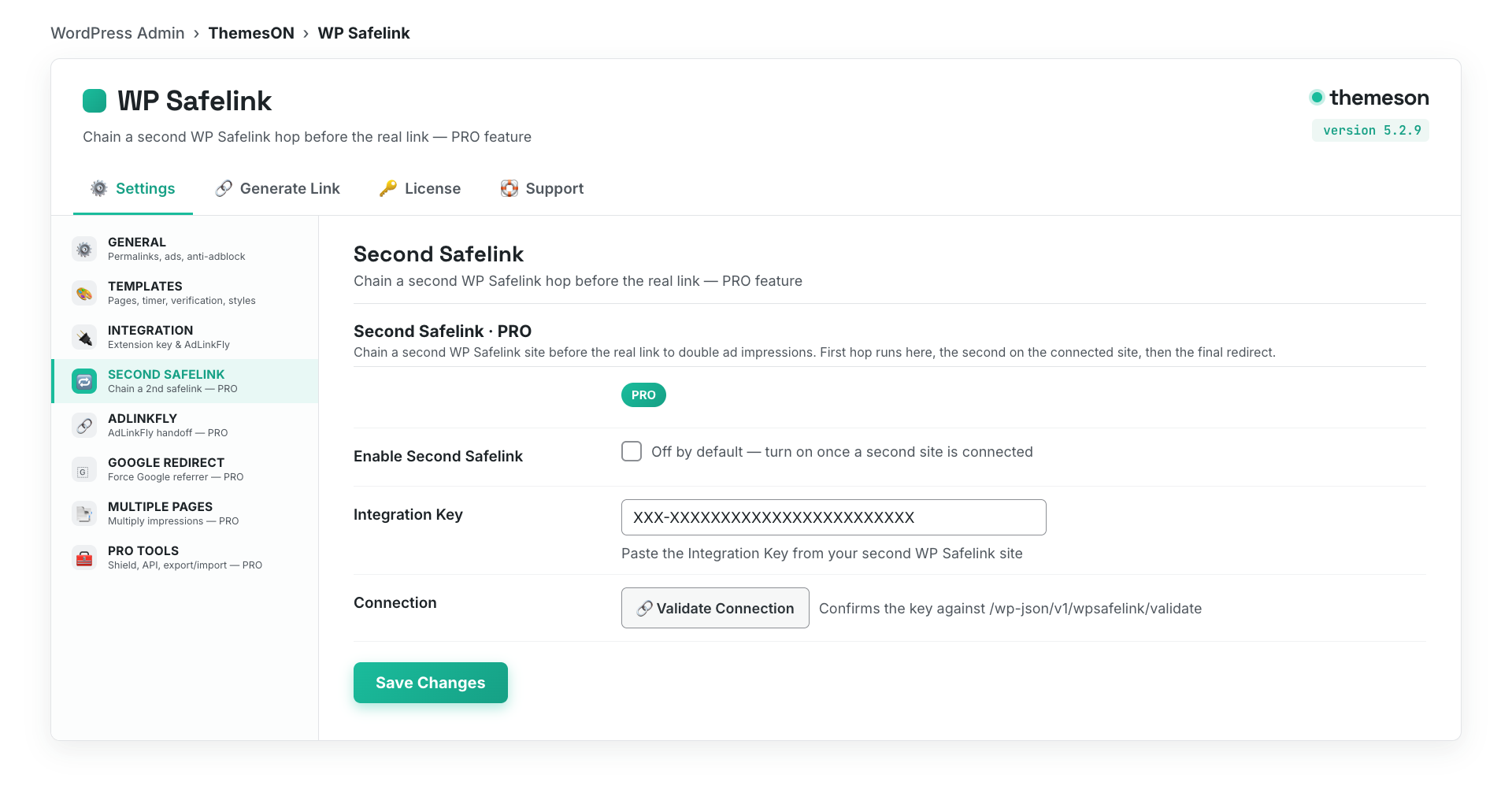Click the version 5.2.9 badge
This screenshot has width=1512, height=789.
[x=1371, y=131]
